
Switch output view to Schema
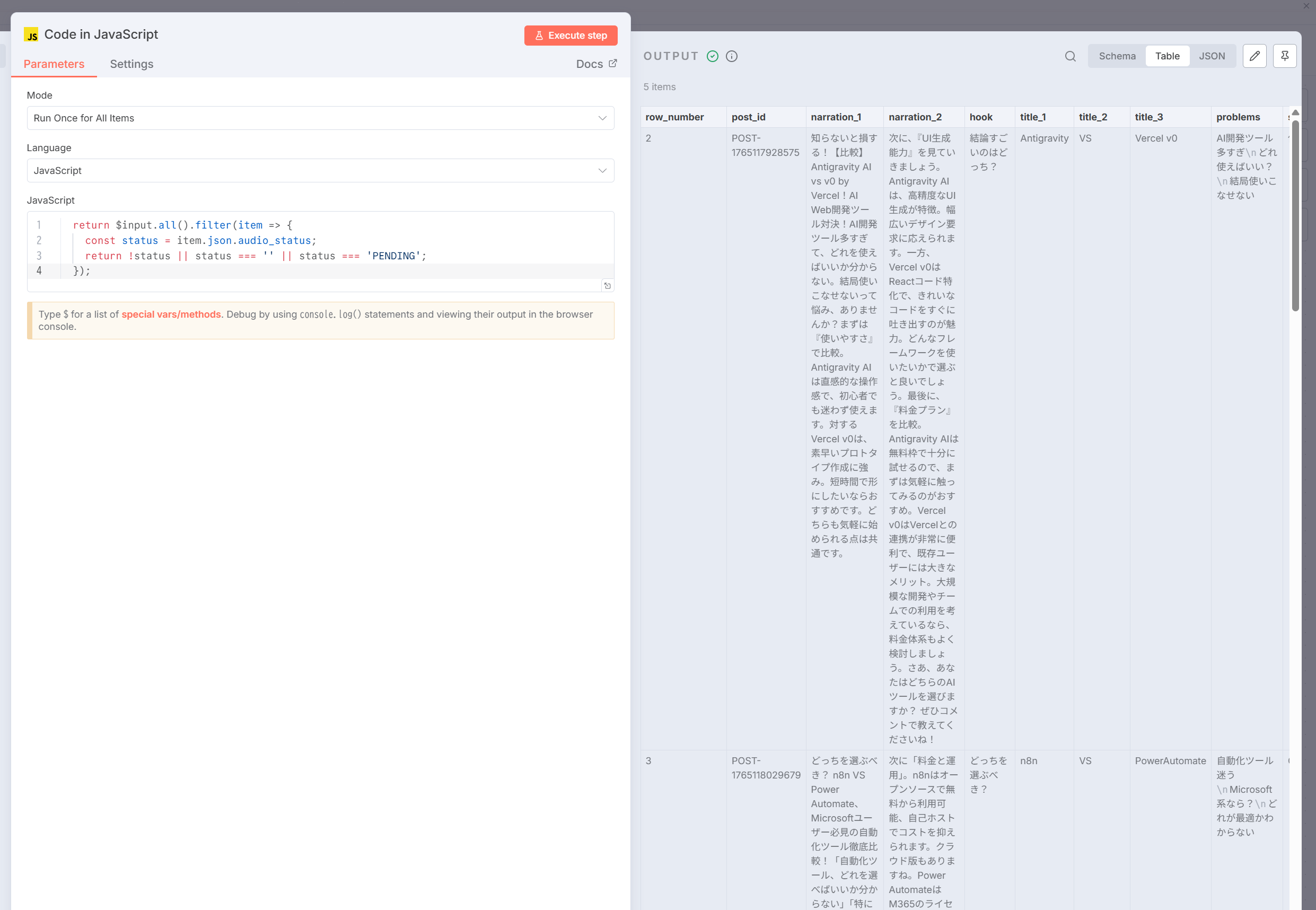(x=1117, y=56)
